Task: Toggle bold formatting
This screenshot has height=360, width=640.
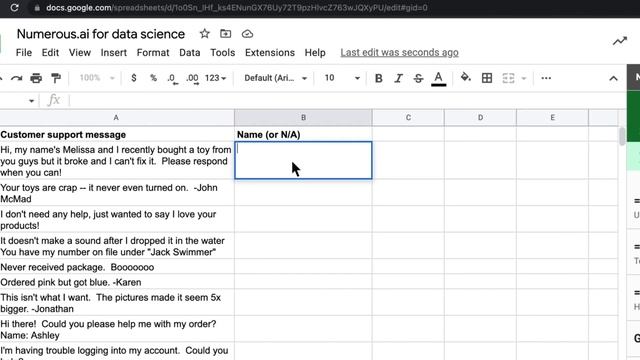Action: tap(378, 78)
